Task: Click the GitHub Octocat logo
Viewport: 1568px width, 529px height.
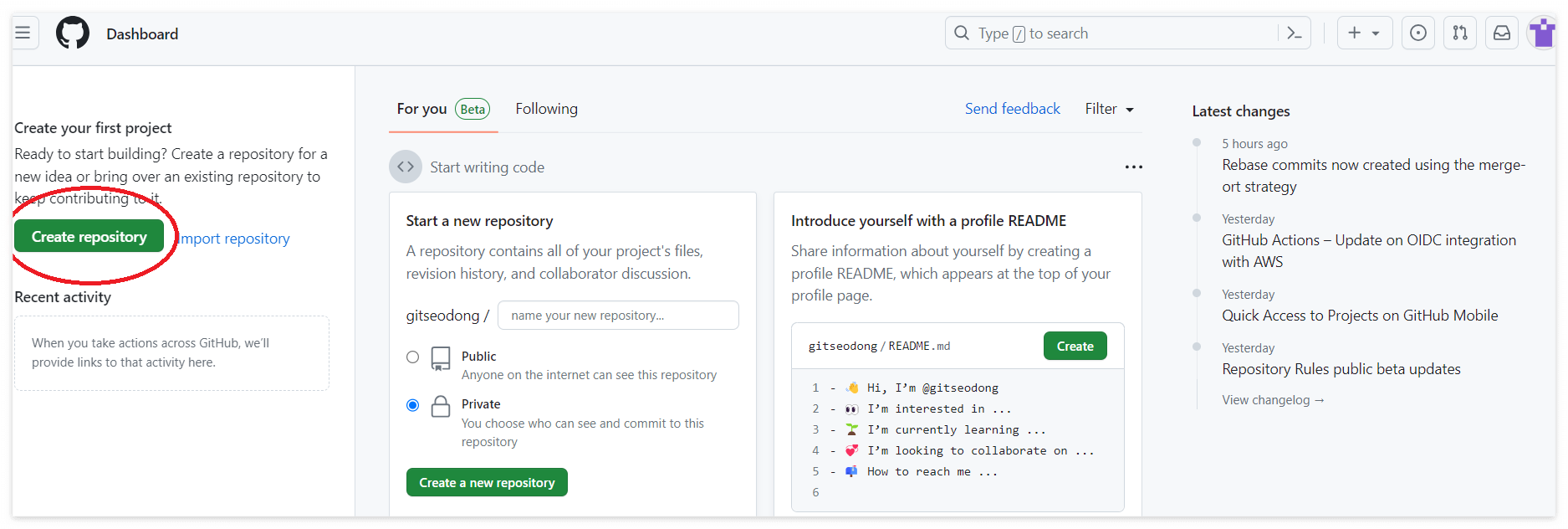Action: [73, 33]
